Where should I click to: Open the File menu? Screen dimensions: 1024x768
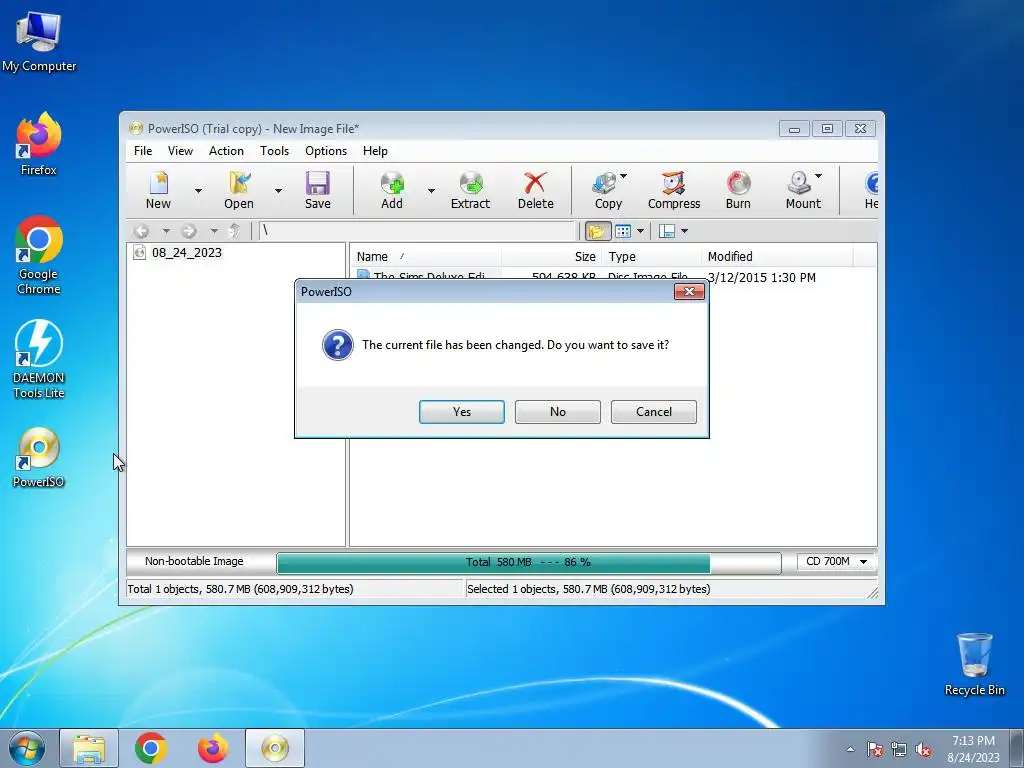tap(143, 151)
